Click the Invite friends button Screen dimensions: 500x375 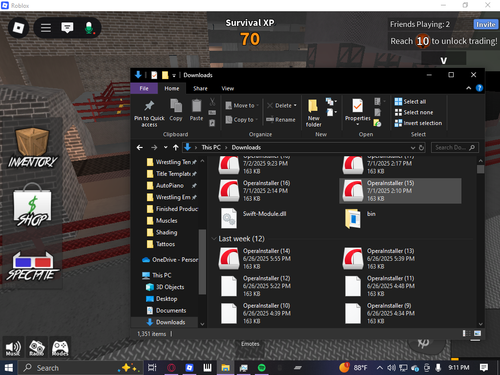pyautogui.click(x=485, y=24)
